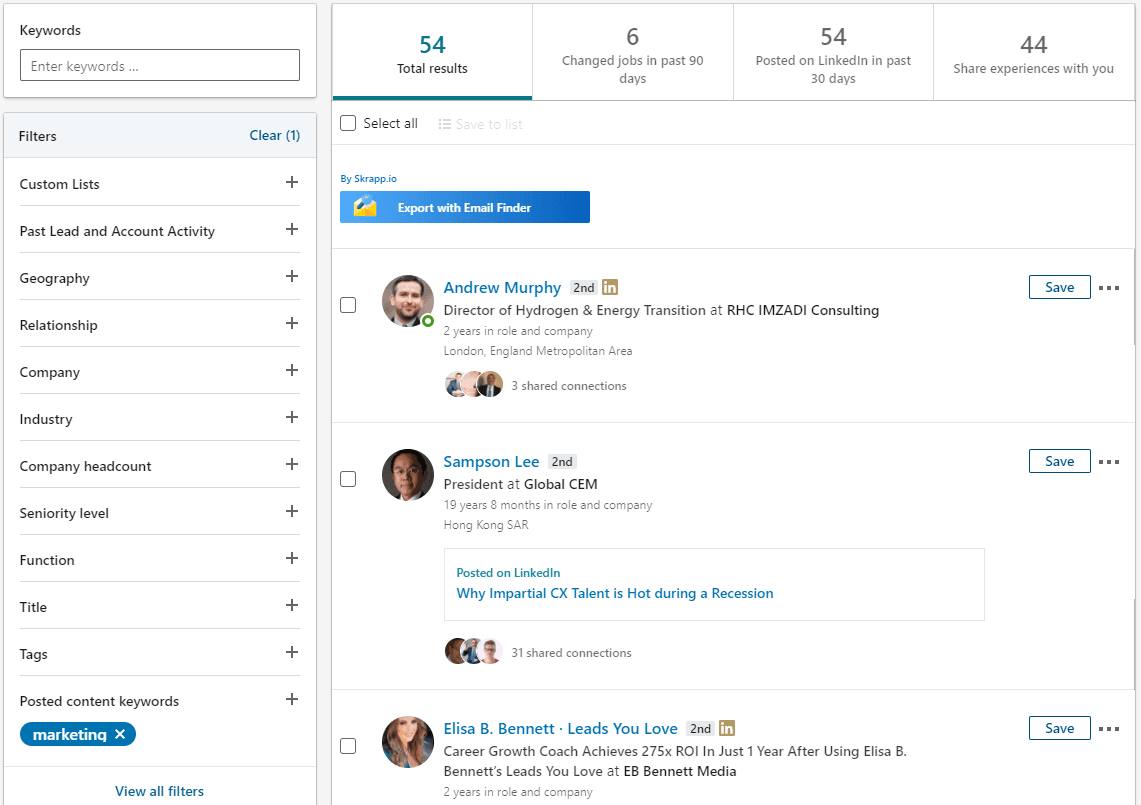Open Elisa B. Bennett's profile name link
This screenshot has height=805, width=1141.
560,729
